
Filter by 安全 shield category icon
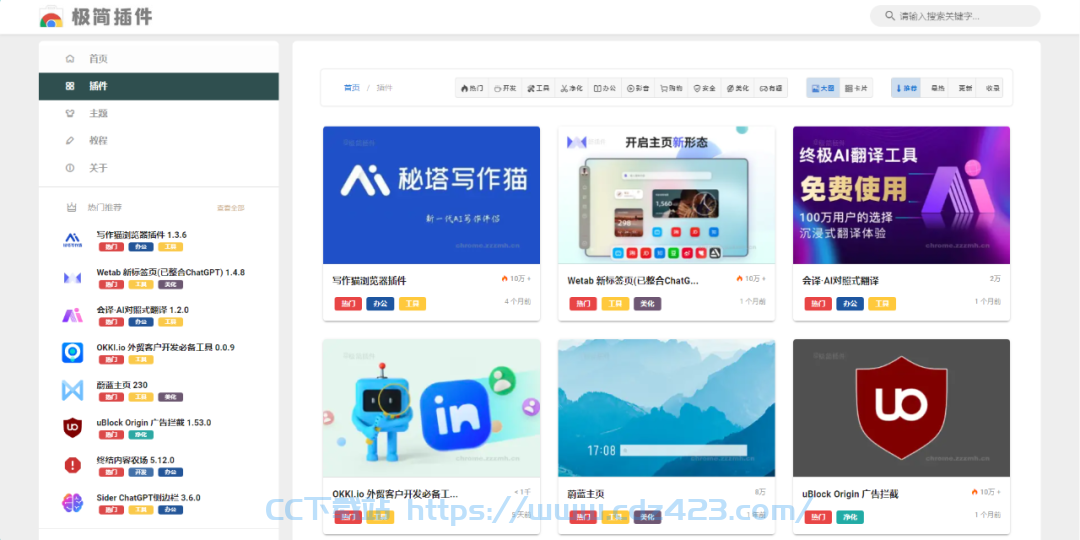tap(704, 88)
